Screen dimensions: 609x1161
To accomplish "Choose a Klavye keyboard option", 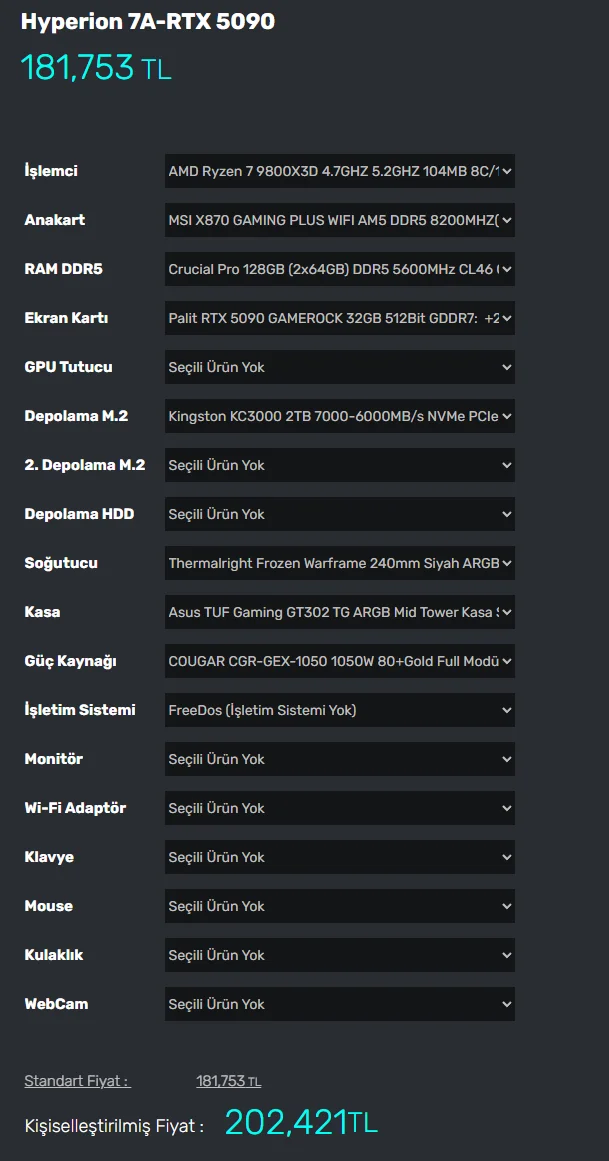I will click(339, 857).
